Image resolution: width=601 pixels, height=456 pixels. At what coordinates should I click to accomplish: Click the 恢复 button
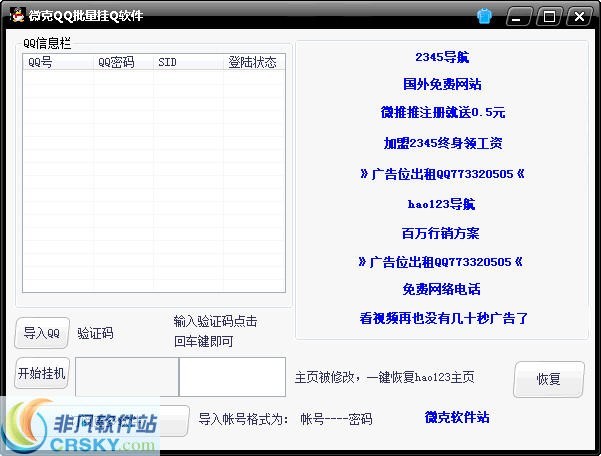pos(549,379)
